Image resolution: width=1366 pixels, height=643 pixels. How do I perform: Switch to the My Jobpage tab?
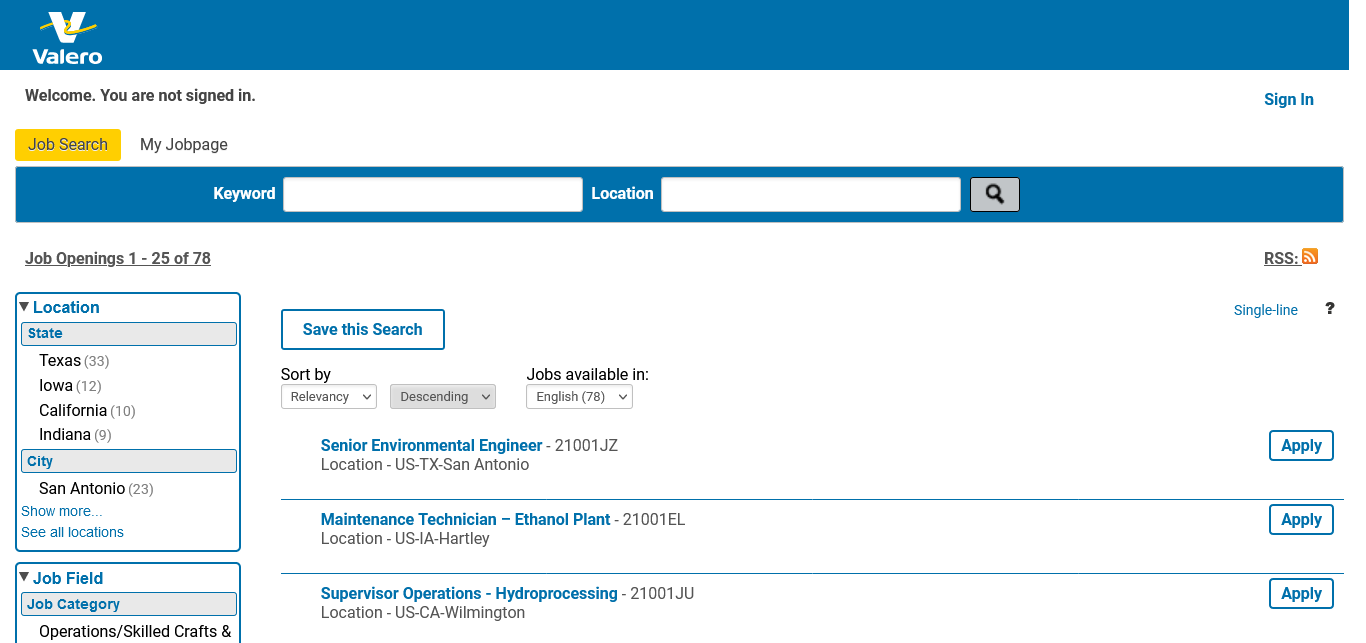(184, 145)
